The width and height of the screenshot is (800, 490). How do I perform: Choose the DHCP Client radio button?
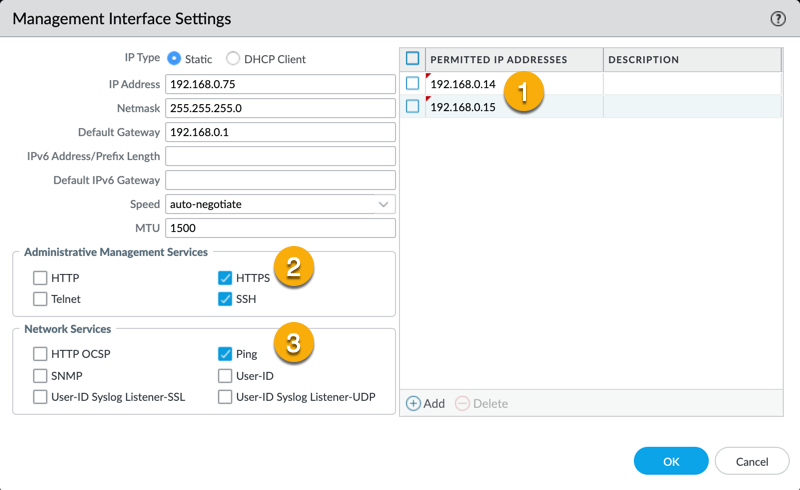[233, 59]
